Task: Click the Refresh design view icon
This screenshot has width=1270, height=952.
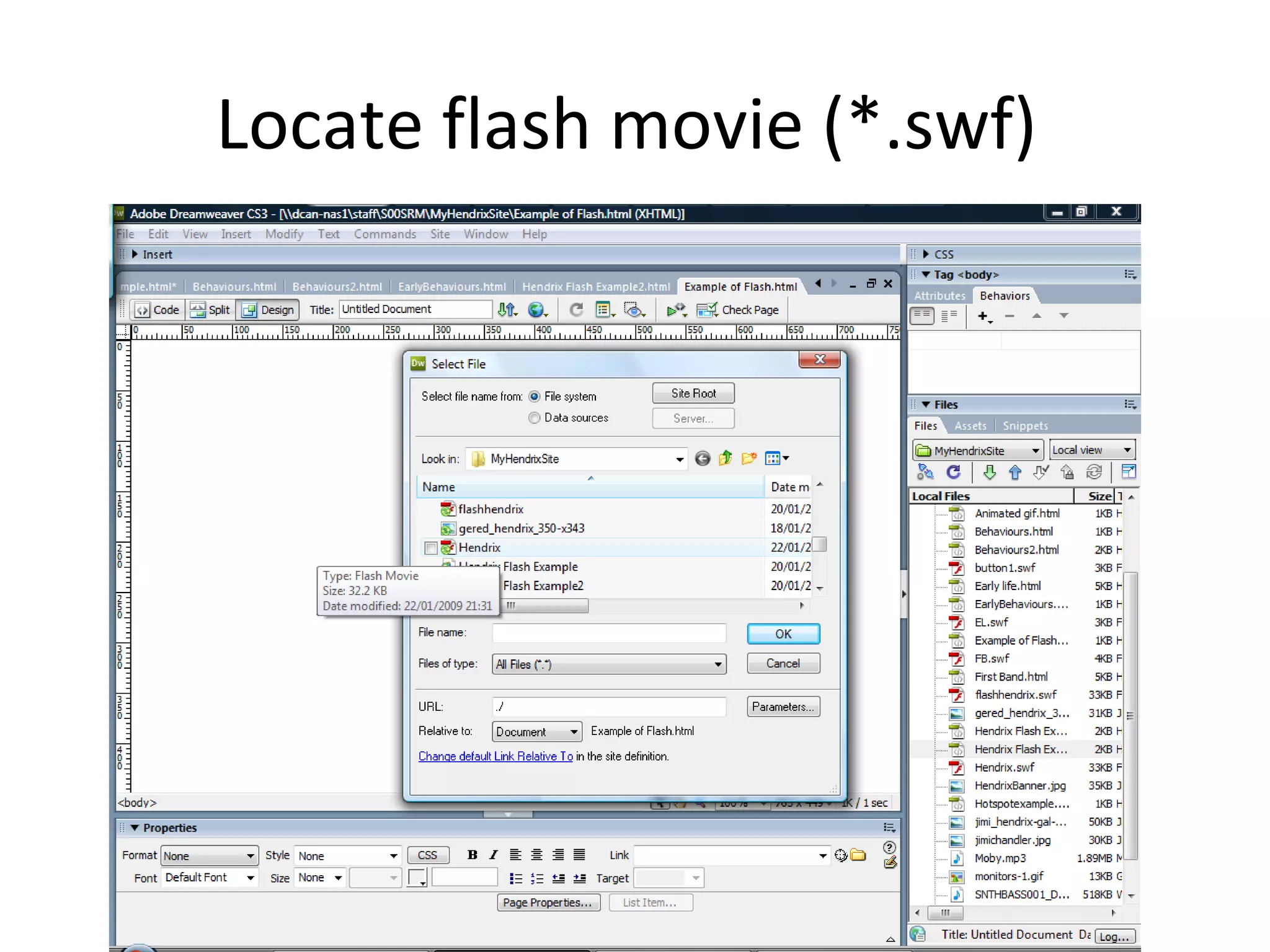Action: coord(577,310)
